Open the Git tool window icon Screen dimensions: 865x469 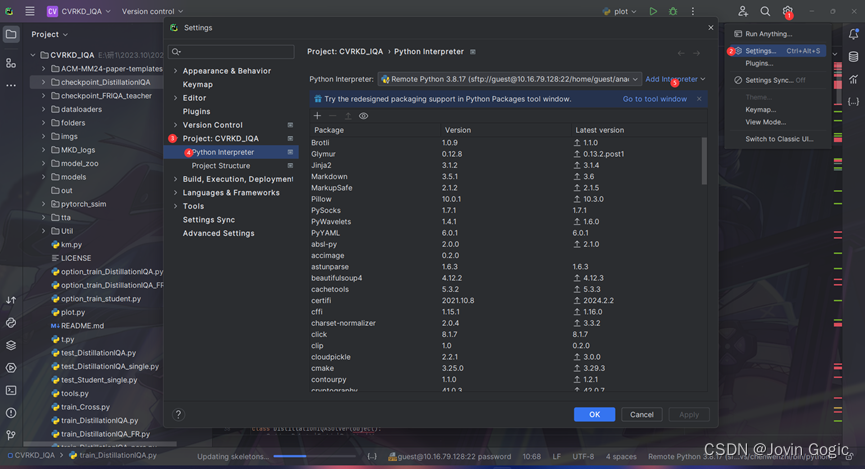(11, 435)
